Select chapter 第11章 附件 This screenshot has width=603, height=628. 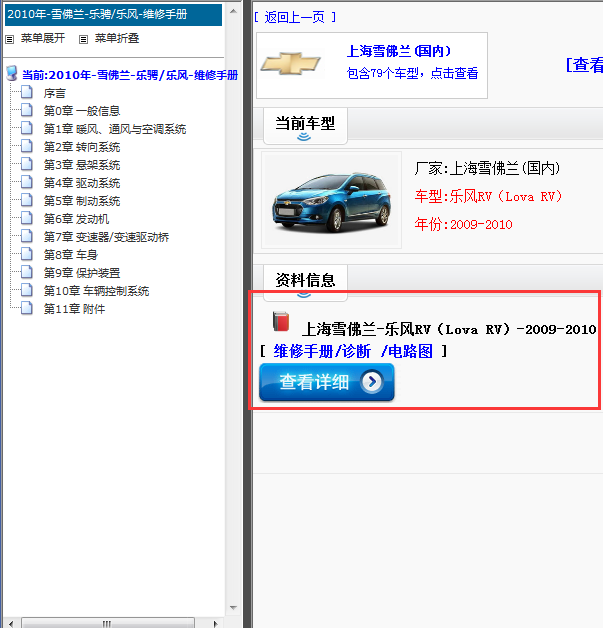(74, 309)
